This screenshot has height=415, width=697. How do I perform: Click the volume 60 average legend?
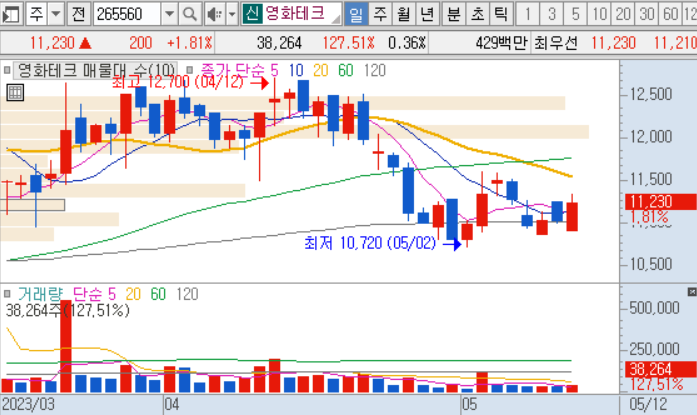[x=158, y=294]
